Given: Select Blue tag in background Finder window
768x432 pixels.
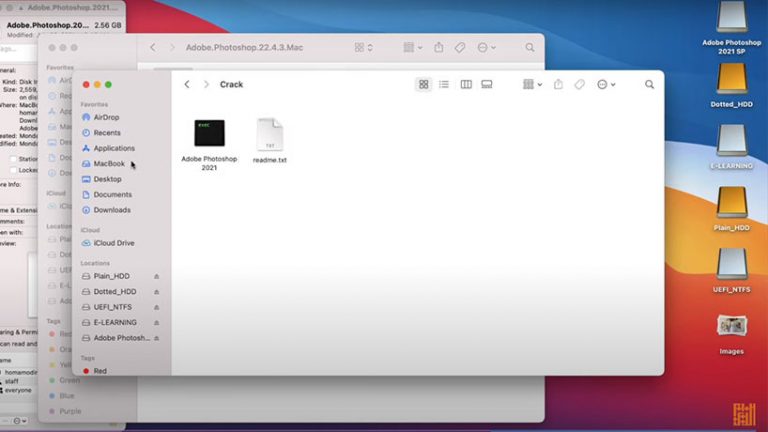Looking at the screenshot, I should click(67, 395).
